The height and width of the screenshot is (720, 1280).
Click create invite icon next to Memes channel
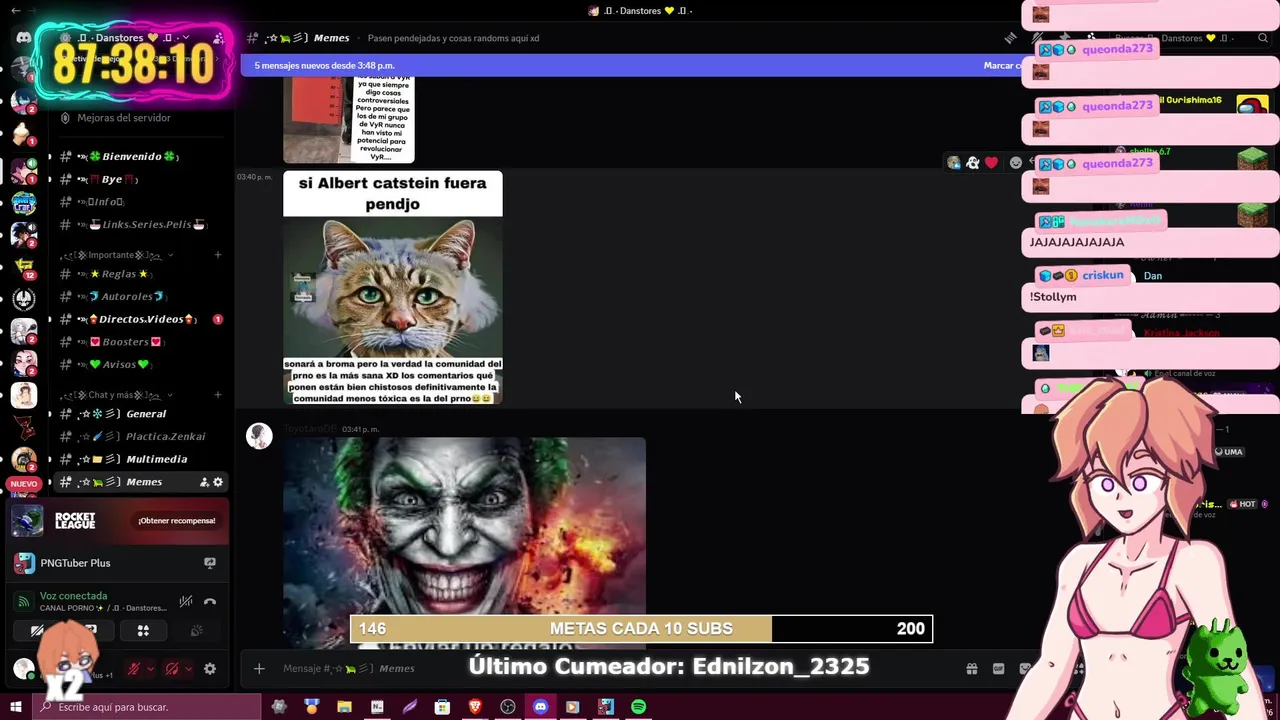coord(204,482)
